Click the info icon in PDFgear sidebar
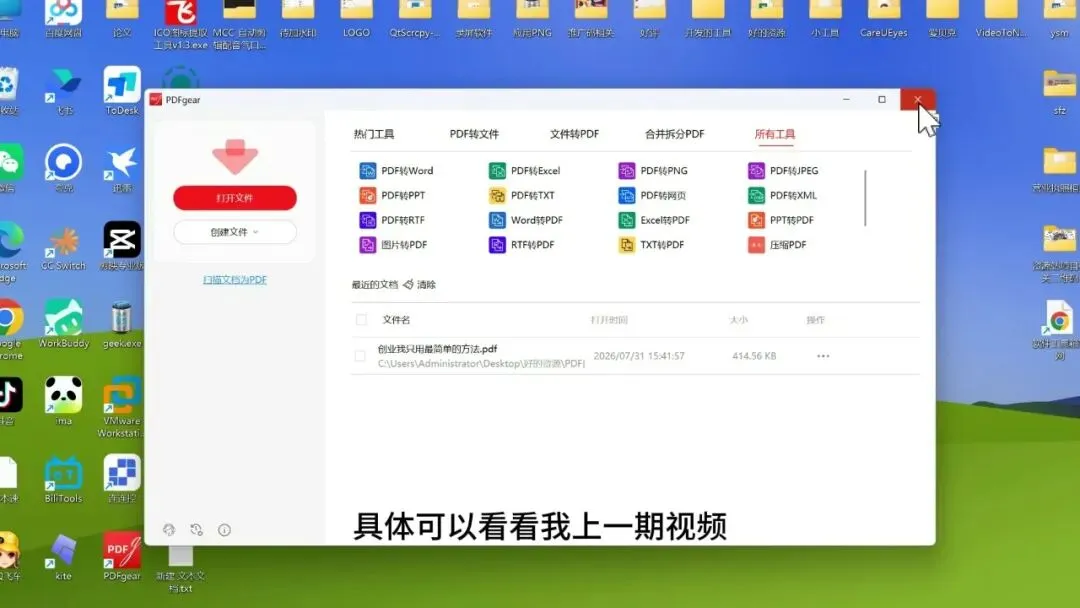This screenshot has height=608, width=1080. point(225,530)
